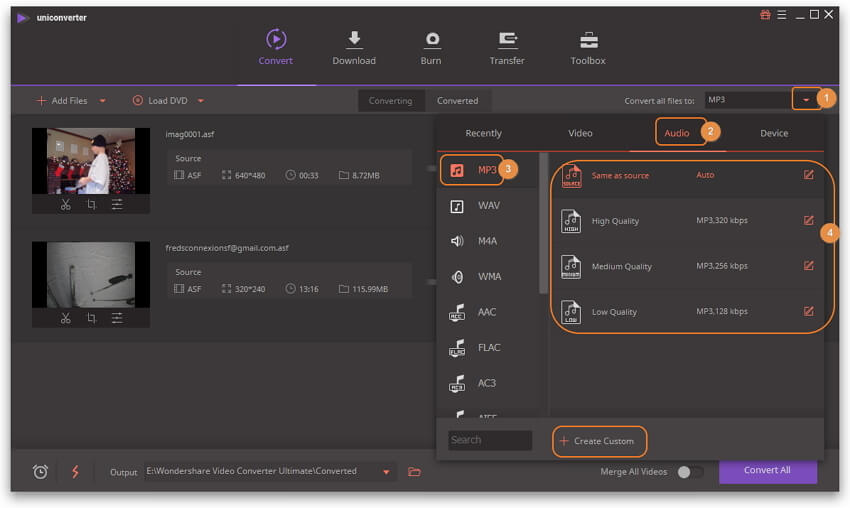
Task: Click the Output path field
Action: click(262, 472)
